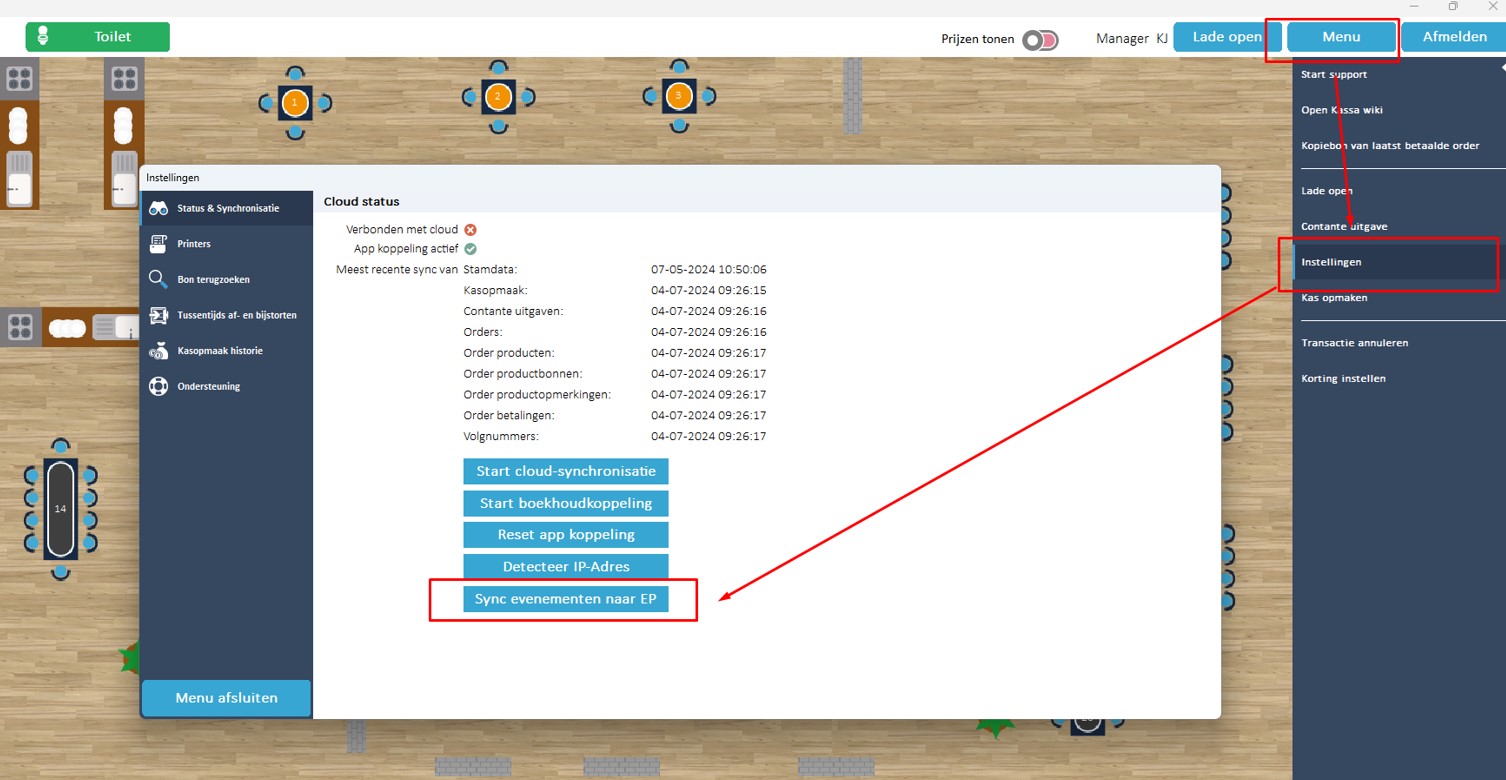
Task: Click the lifebuoy icon beside Ondersteuning
Action: (x=158, y=386)
